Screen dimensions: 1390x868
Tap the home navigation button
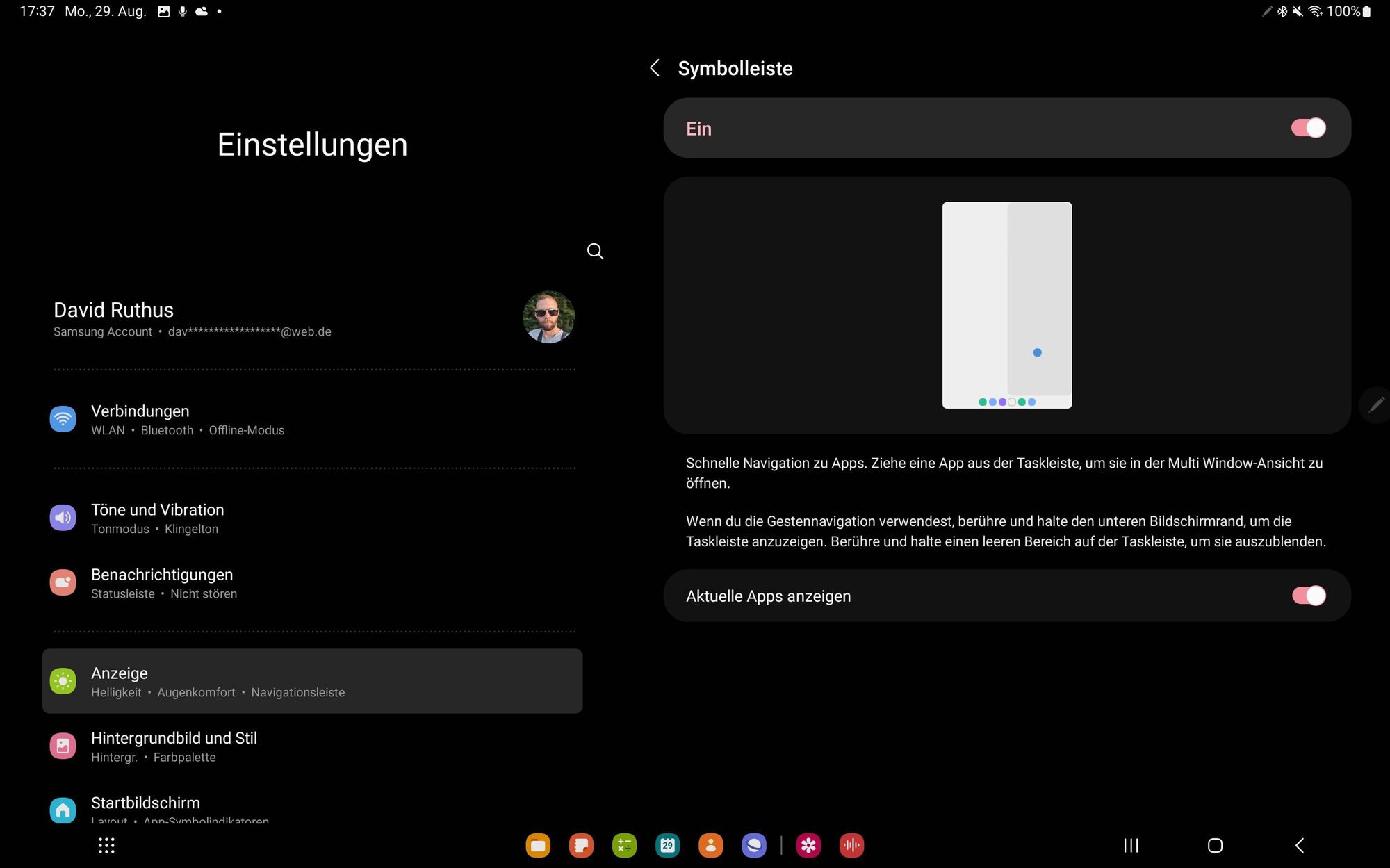[1215, 845]
